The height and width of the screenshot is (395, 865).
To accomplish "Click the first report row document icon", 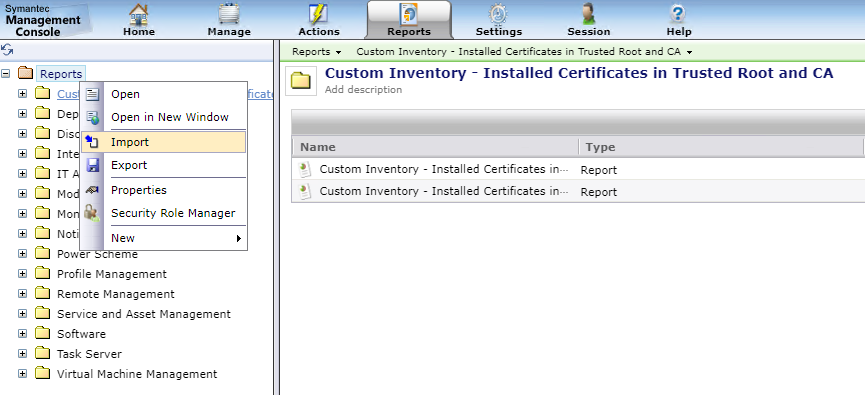I will 305,169.
